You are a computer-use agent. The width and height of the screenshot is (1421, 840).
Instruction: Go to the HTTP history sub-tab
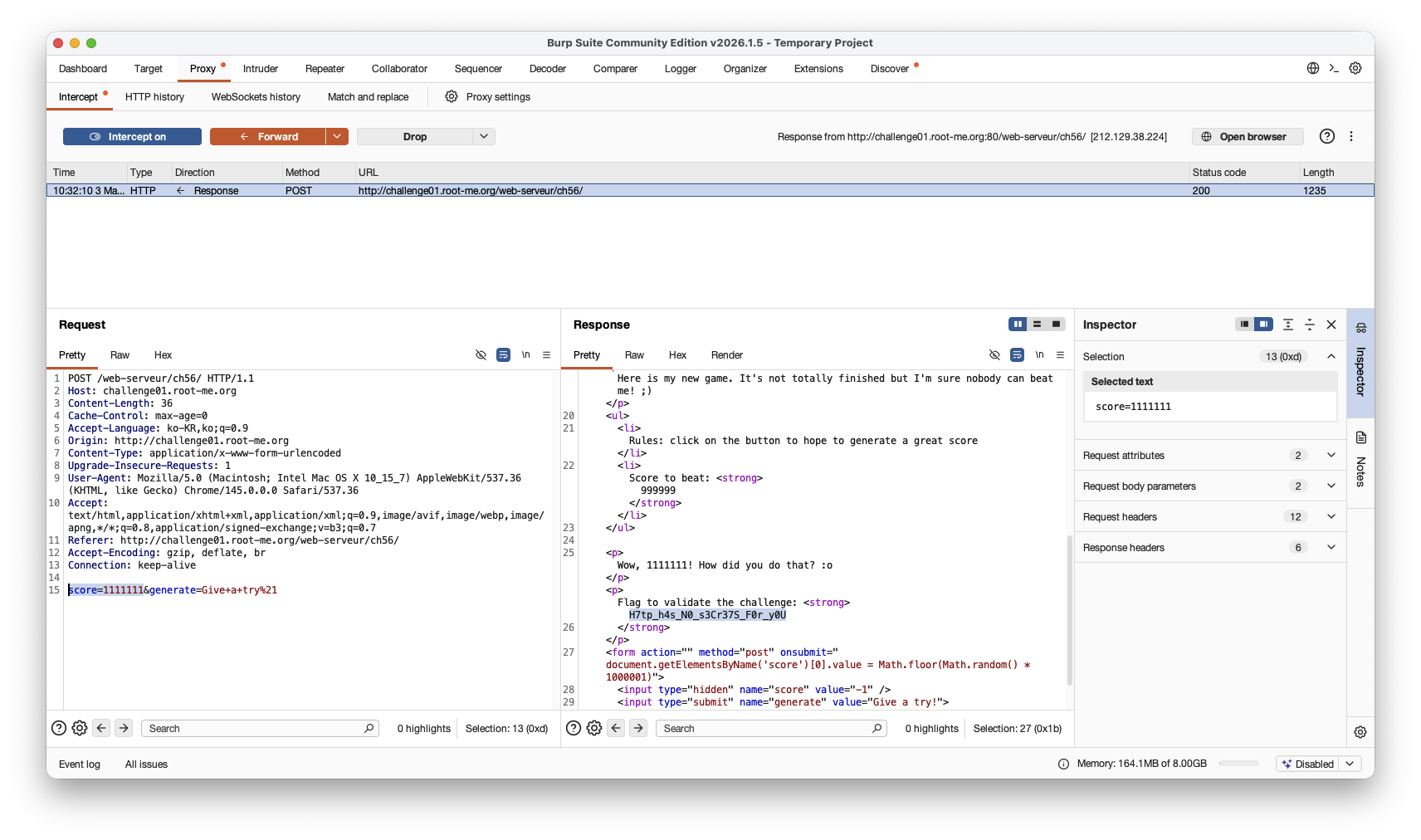coord(154,97)
